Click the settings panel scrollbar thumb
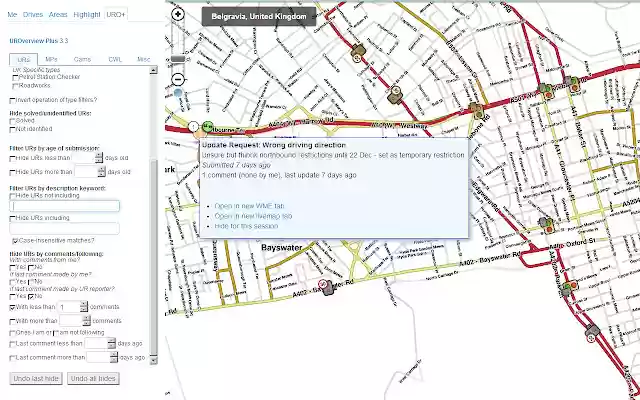The width and height of the screenshot is (640, 400). (x=153, y=257)
